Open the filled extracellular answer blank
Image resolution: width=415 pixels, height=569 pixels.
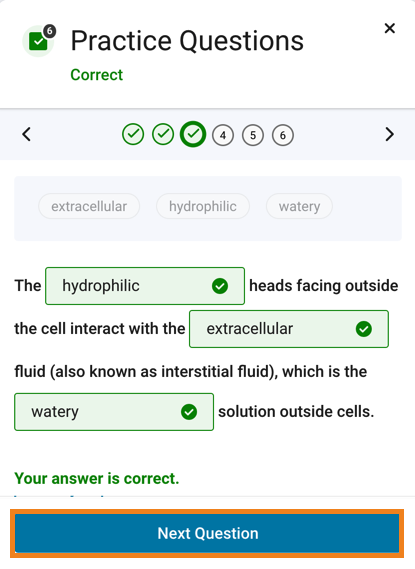click(x=289, y=329)
